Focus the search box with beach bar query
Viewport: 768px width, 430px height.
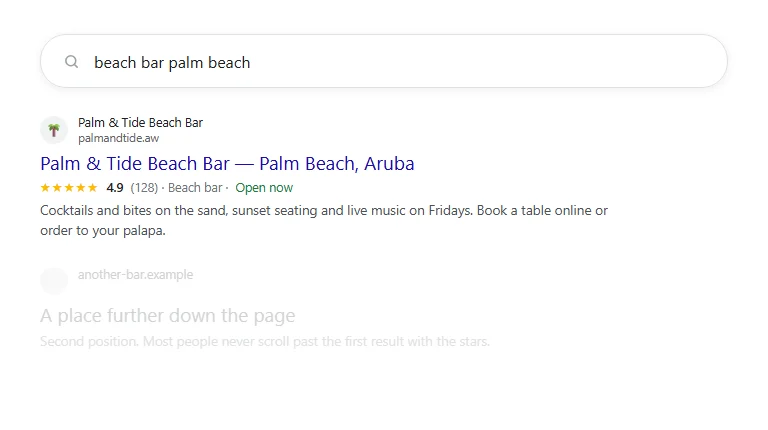pyautogui.click(x=384, y=61)
